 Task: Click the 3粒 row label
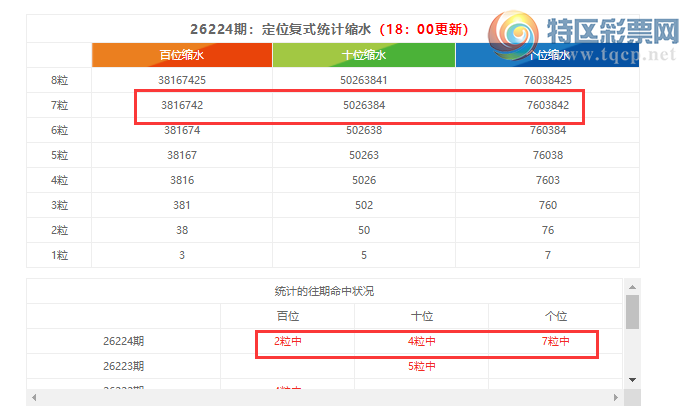point(59,205)
